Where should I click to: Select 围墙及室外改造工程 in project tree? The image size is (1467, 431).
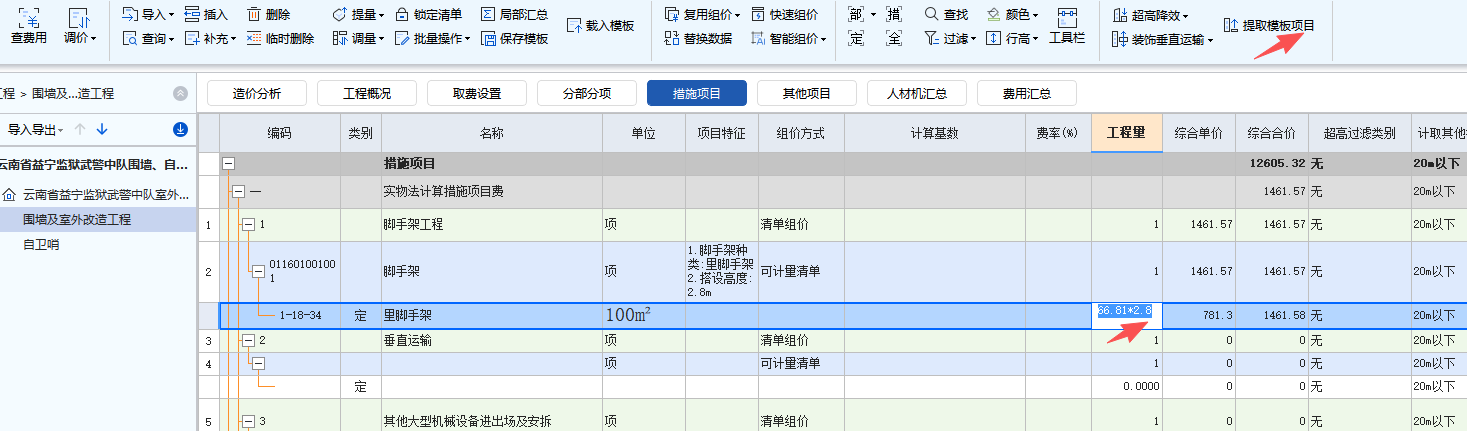98,219
